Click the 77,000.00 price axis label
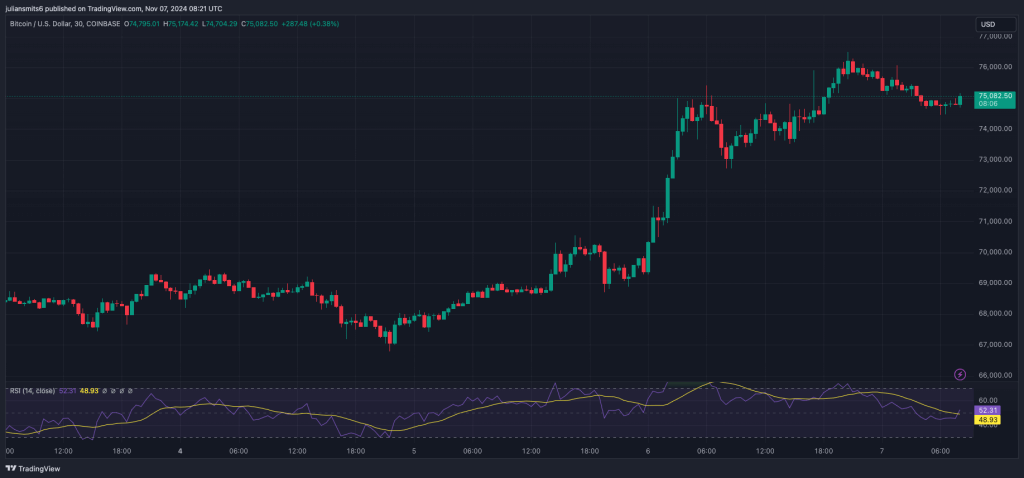Viewport: 1024px width, 478px height. click(994, 36)
